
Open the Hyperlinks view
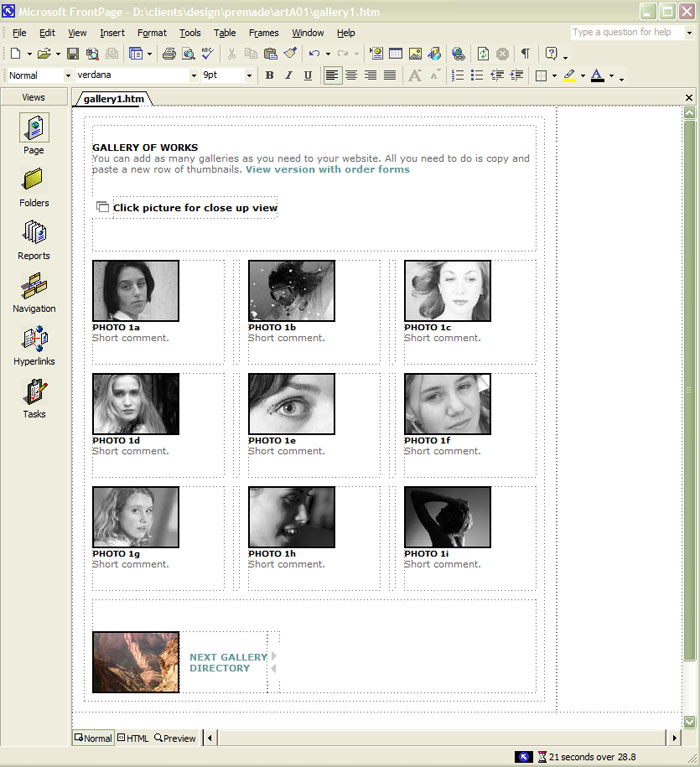tap(34, 345)
